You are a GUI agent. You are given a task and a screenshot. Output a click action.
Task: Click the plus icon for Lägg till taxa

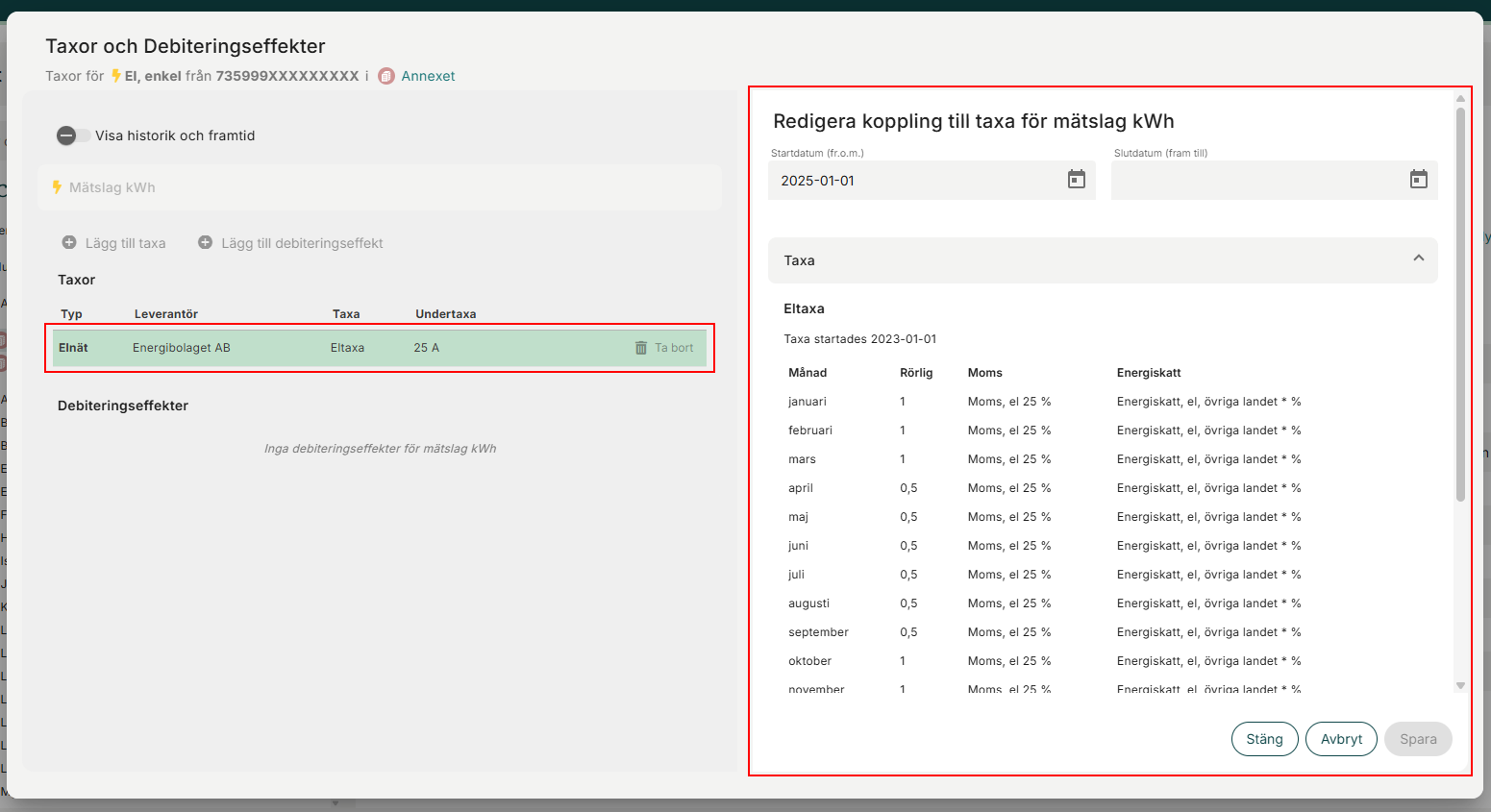coord(69,243)
